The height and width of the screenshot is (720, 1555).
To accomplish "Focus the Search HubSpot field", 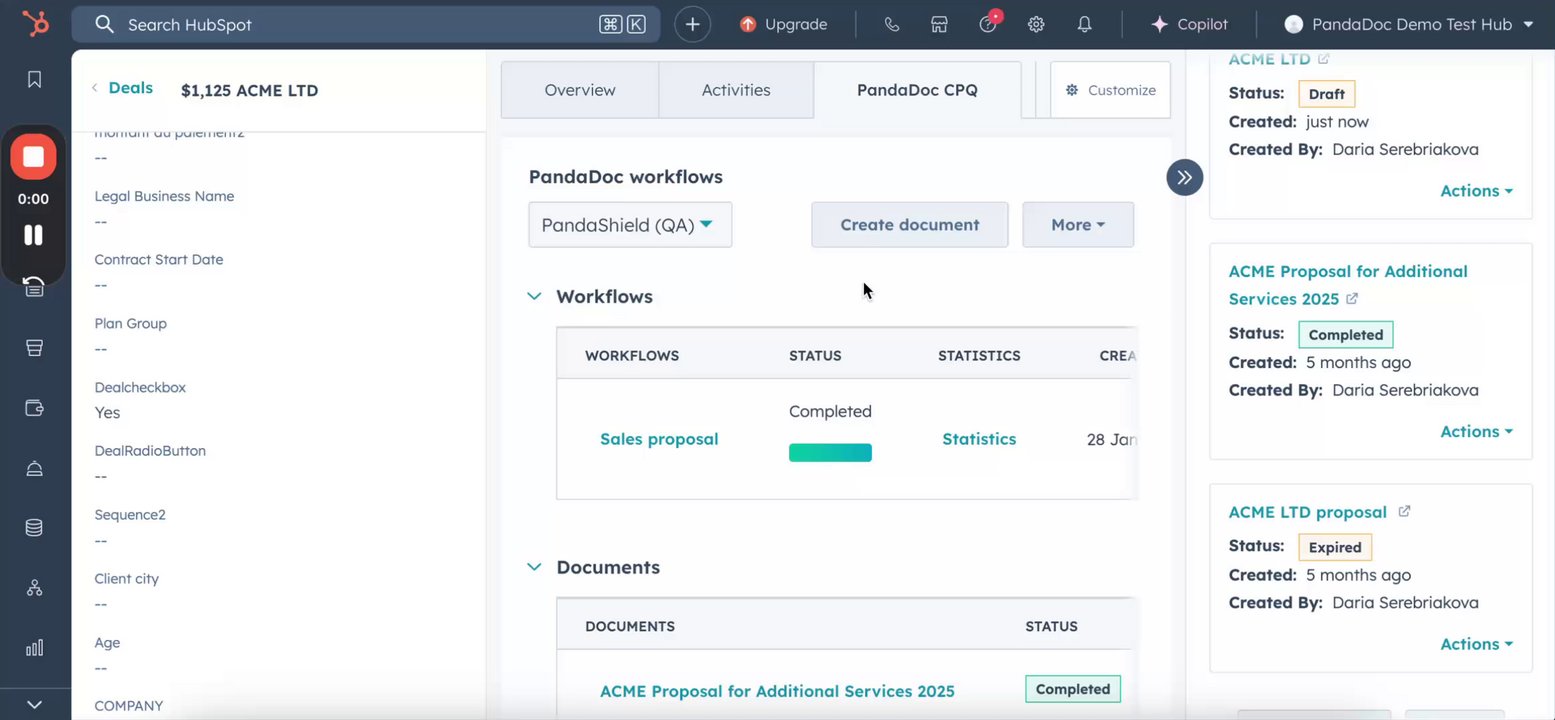I will tap(366, 24).
